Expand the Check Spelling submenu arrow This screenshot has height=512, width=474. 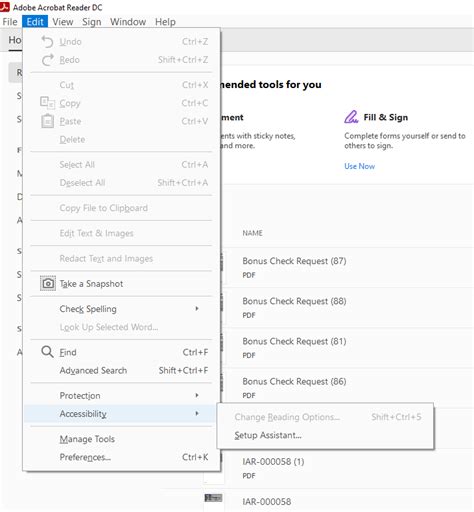197,309
